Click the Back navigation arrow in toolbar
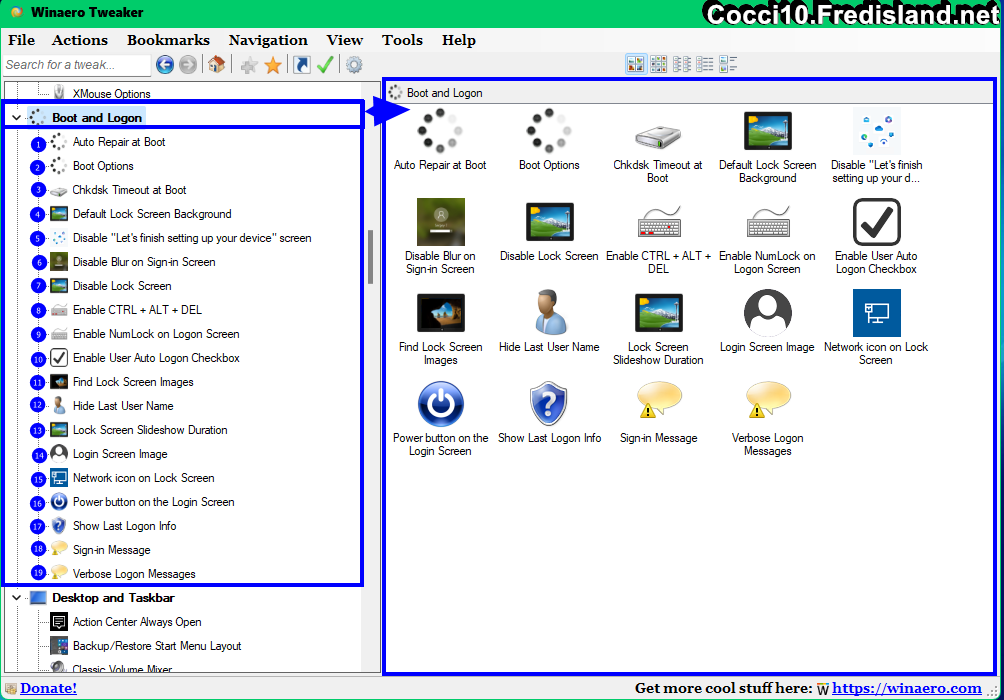The height and width of the screenshot is (700, 1004). (165, 65)
